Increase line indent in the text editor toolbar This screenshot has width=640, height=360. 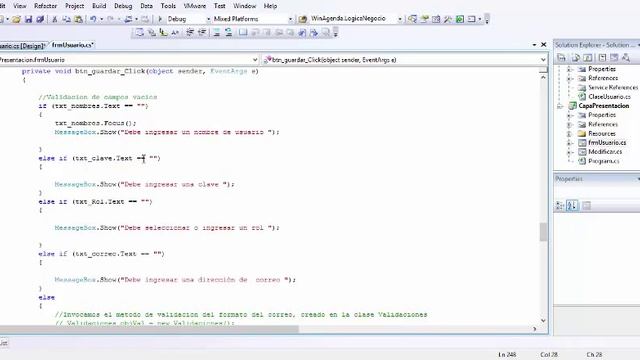(x=202, y=32)
